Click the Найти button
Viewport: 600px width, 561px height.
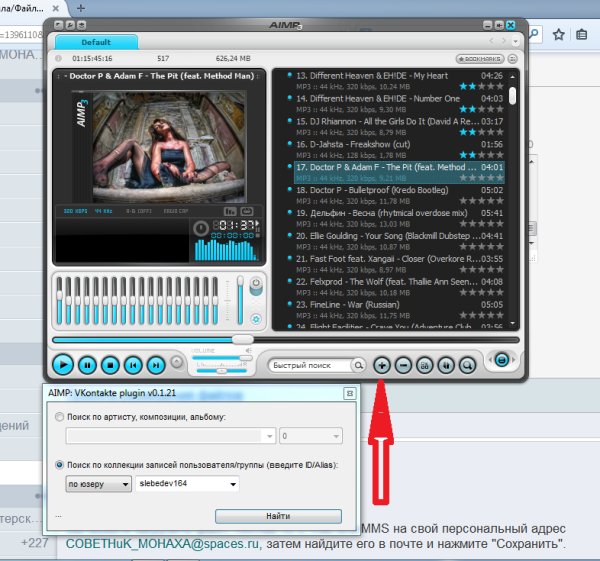coord(278,516)
